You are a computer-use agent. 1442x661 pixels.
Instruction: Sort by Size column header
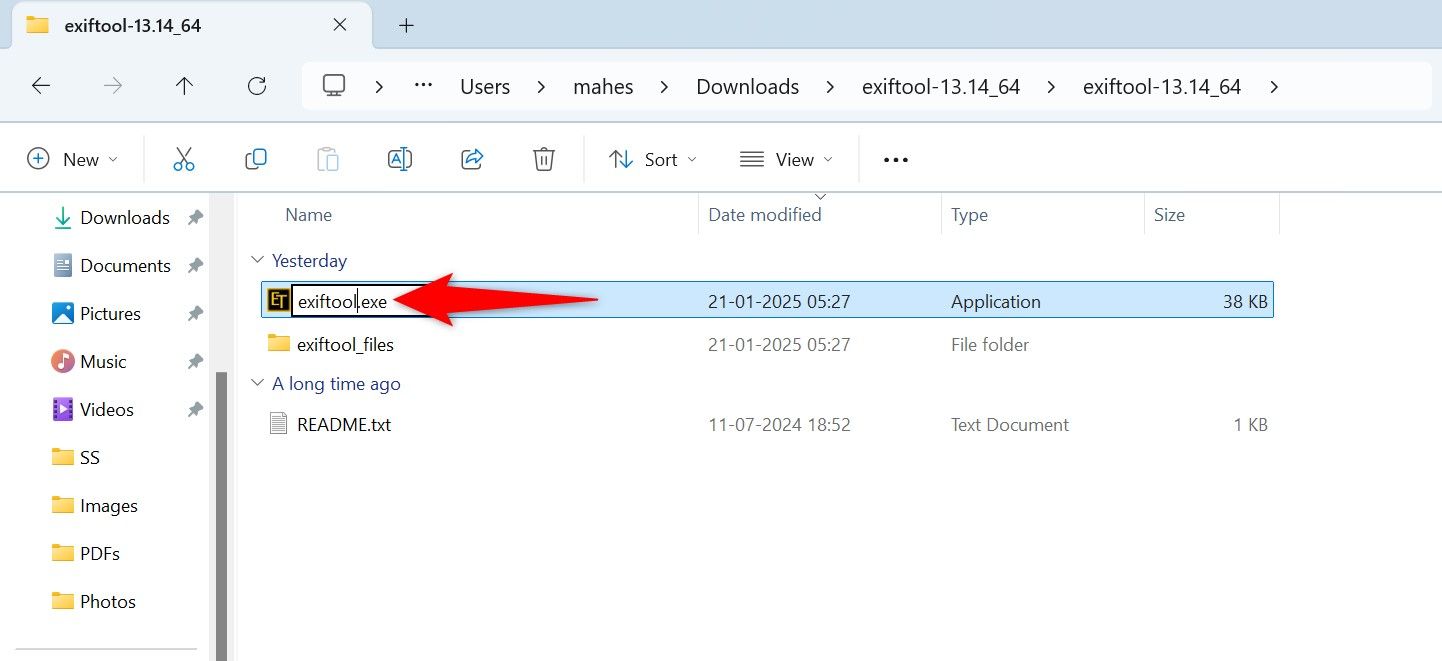(x=1169, y=214)
